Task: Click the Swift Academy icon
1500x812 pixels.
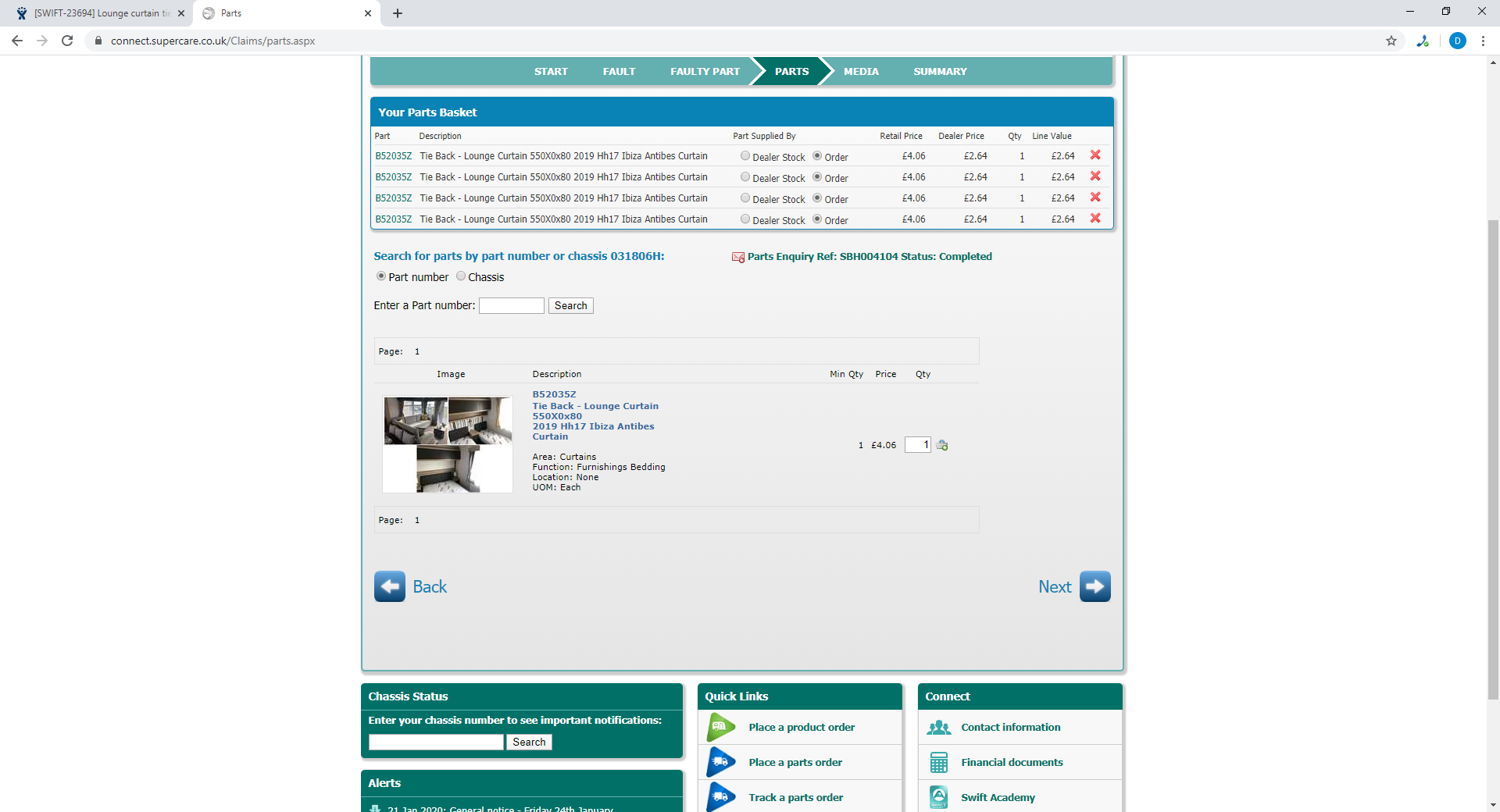Action: pos(939,797)
